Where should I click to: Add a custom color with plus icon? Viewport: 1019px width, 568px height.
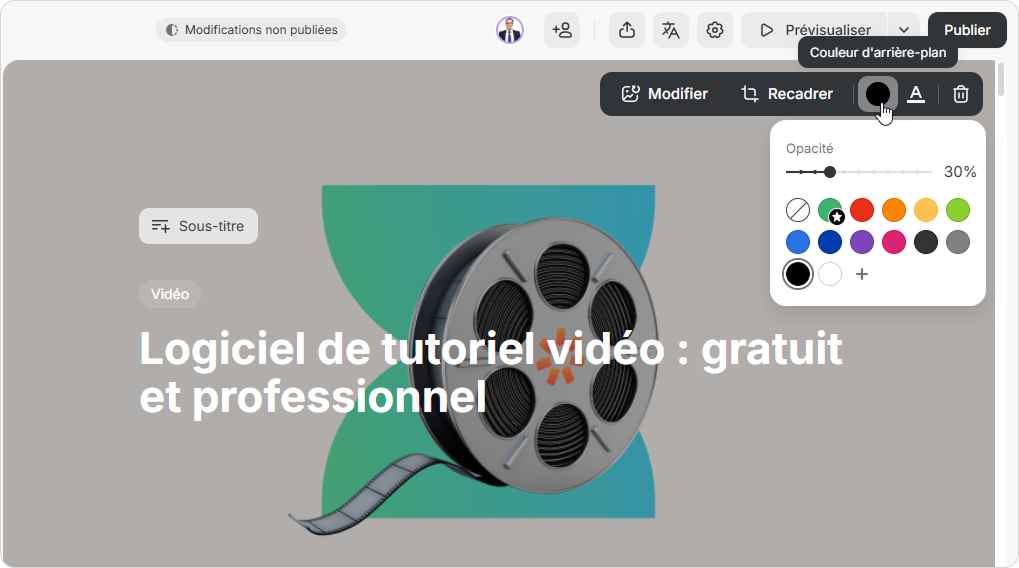pyautogui.click(x=862, y=274)
